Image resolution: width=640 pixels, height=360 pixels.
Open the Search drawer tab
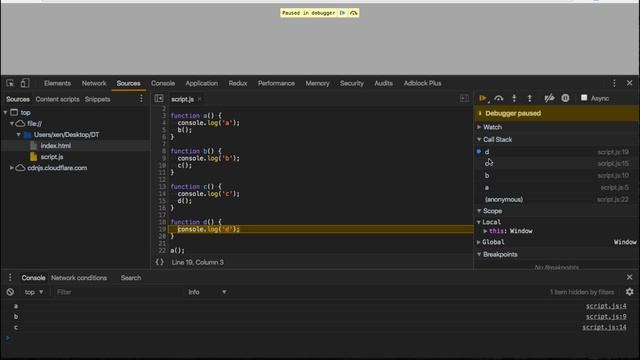click(x=131, y=278)
